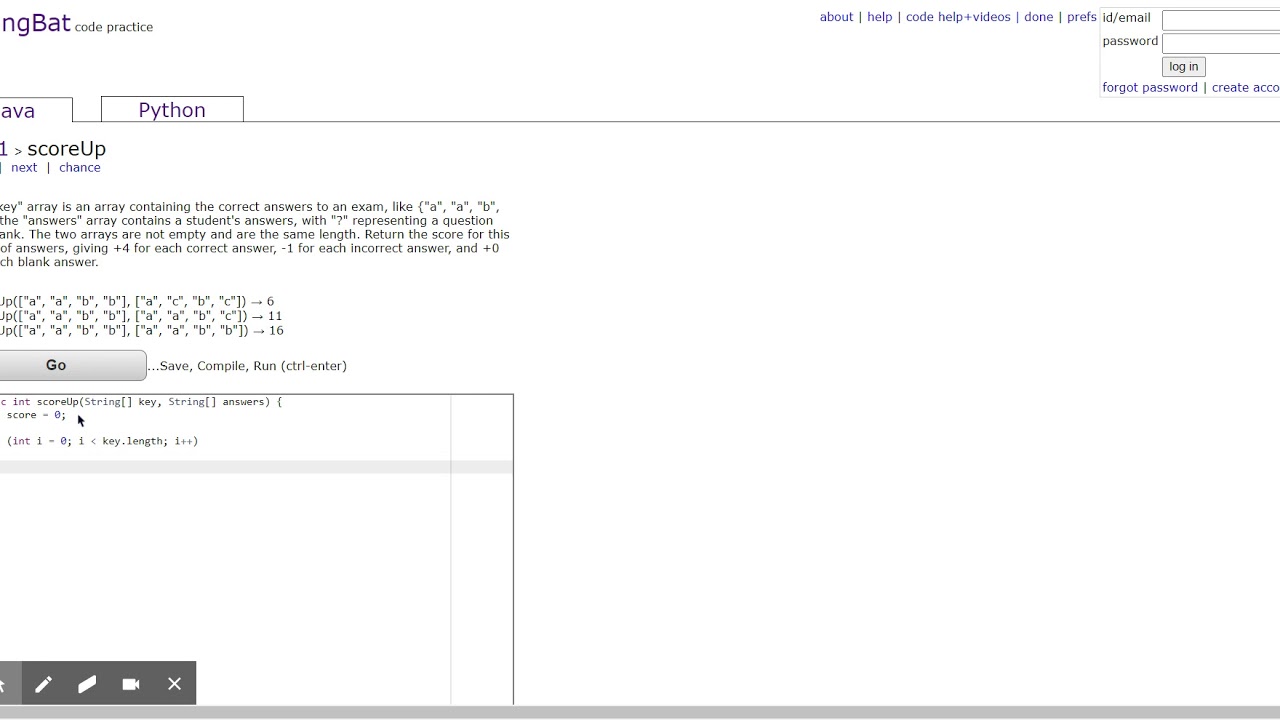Click the highlighted empty editor line
This screenshot has height=720, width=1280.
(256, 467)
